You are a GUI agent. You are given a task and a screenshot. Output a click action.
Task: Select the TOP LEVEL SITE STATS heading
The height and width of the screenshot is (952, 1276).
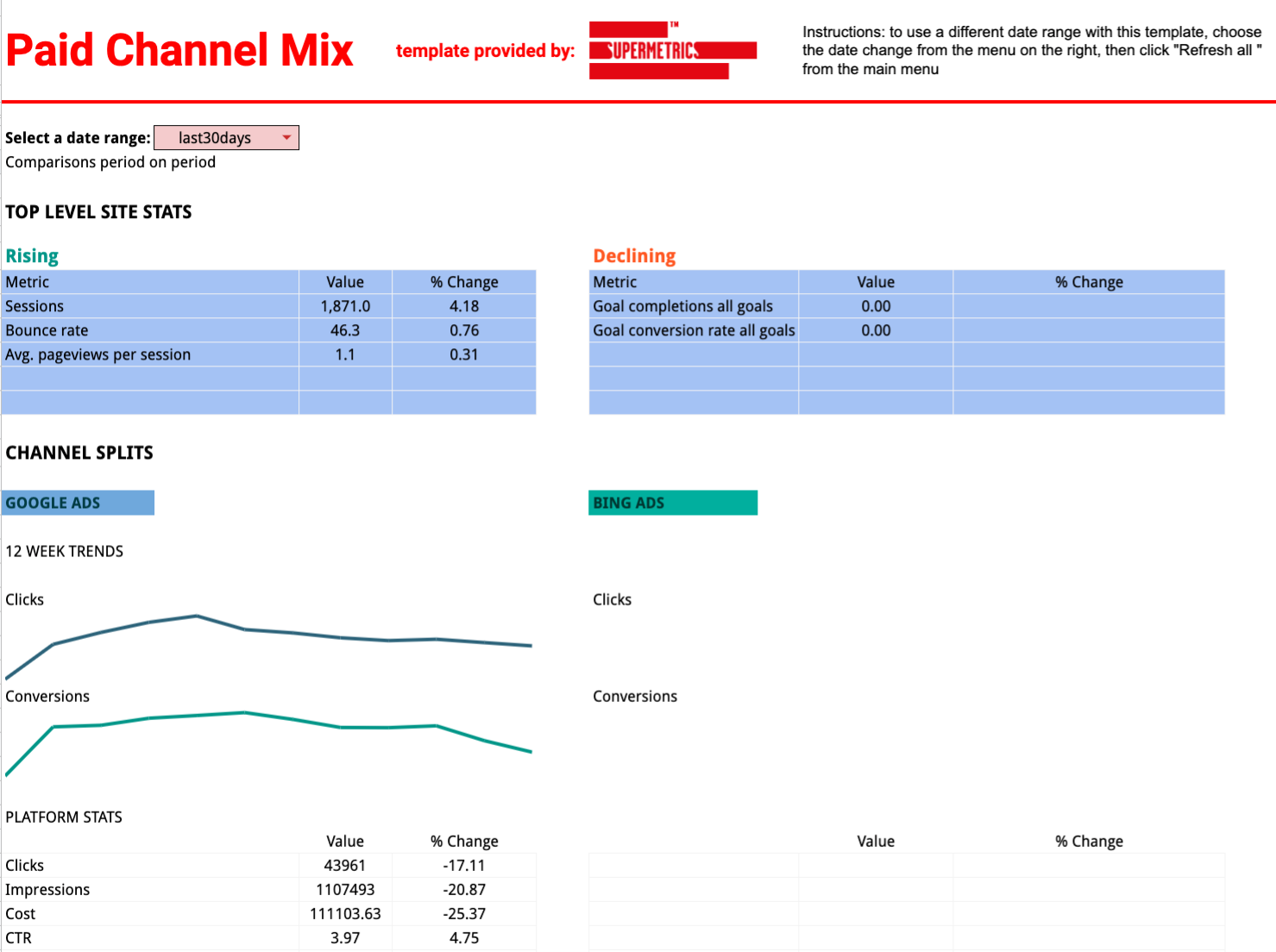98,212
